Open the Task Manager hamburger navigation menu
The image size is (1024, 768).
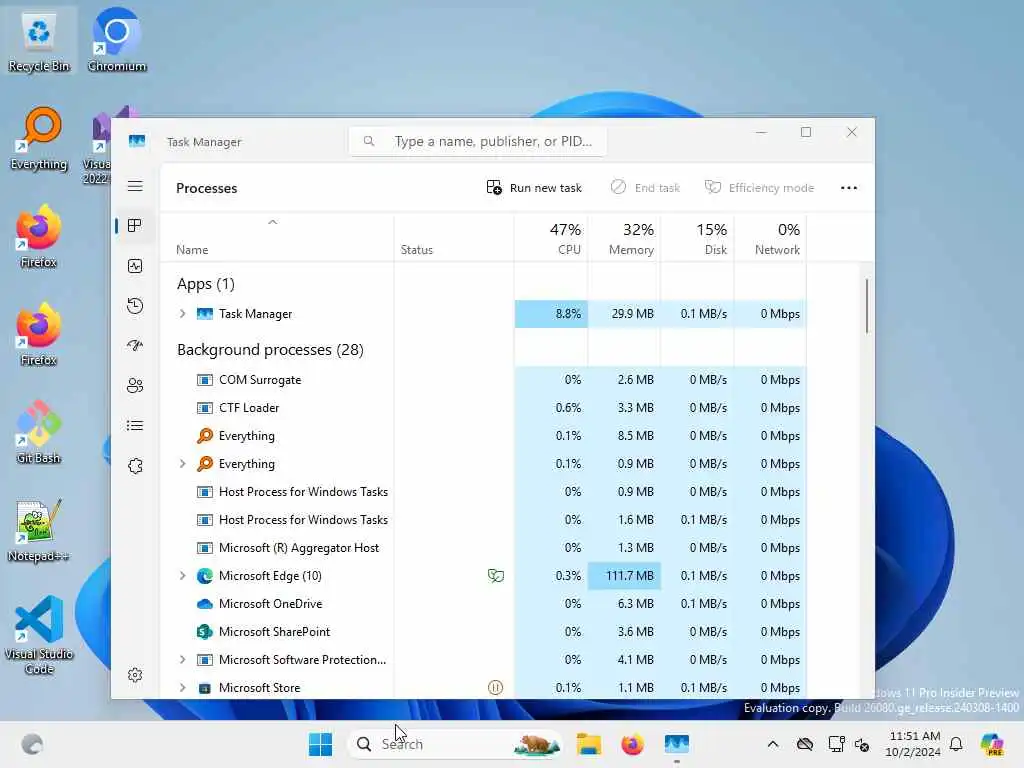[135, 187]
